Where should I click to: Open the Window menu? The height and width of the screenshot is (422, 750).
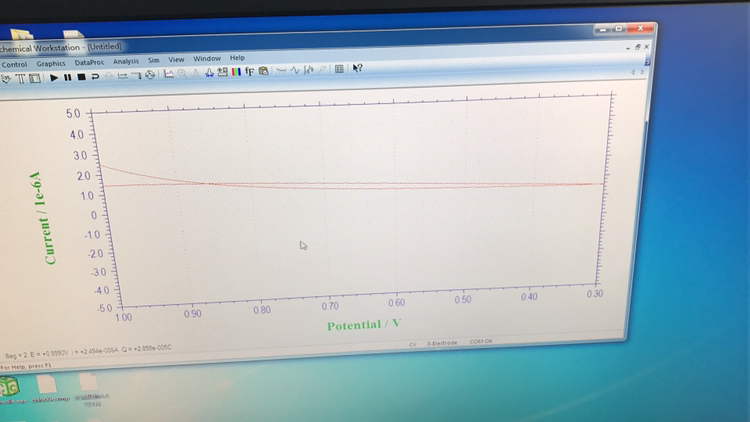tap(207, 58)
